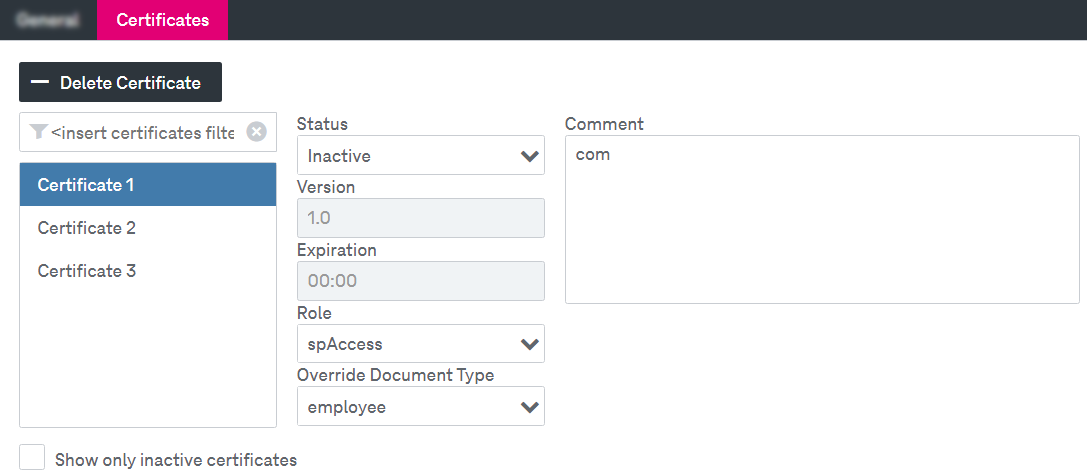This screenshot has height=474, width=1087.
Task: Select Certificate 3 in the list
Action: point(148,271)
